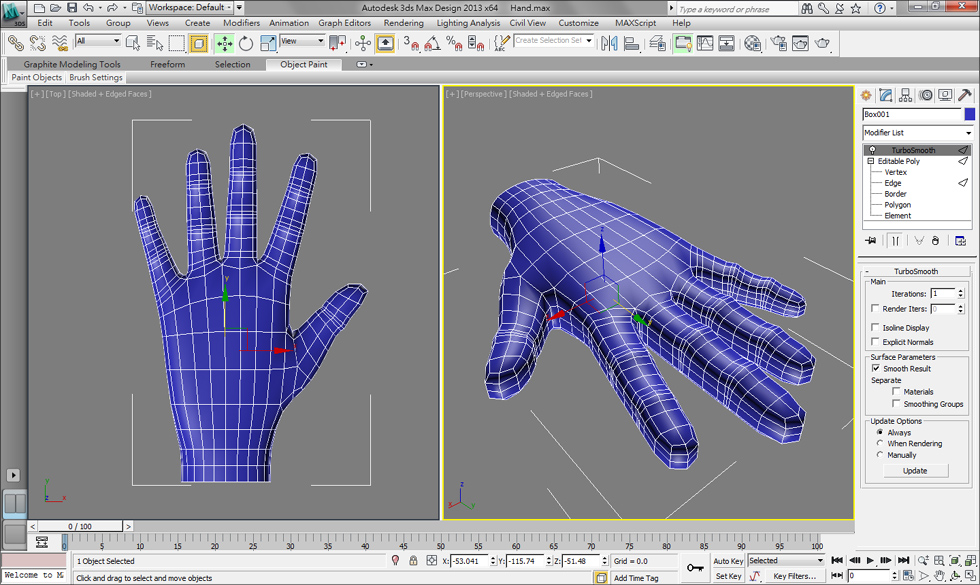Click the teapot Render Production icon

(823, 43)
